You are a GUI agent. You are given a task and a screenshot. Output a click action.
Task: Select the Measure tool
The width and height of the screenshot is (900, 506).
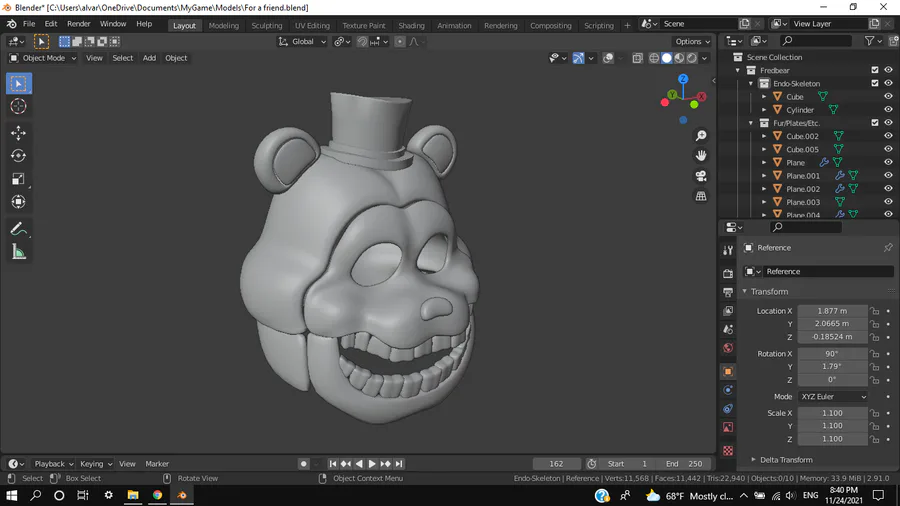pos(18,252)
